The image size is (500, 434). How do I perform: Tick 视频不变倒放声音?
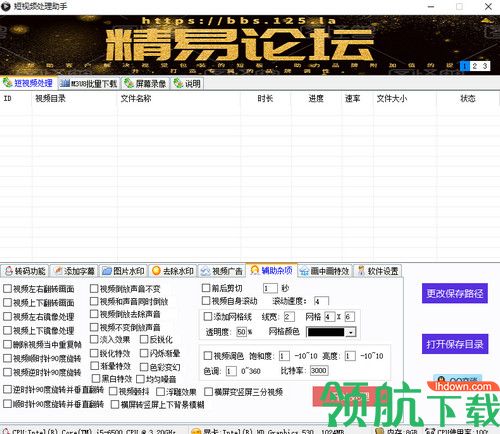coord(94,327)
